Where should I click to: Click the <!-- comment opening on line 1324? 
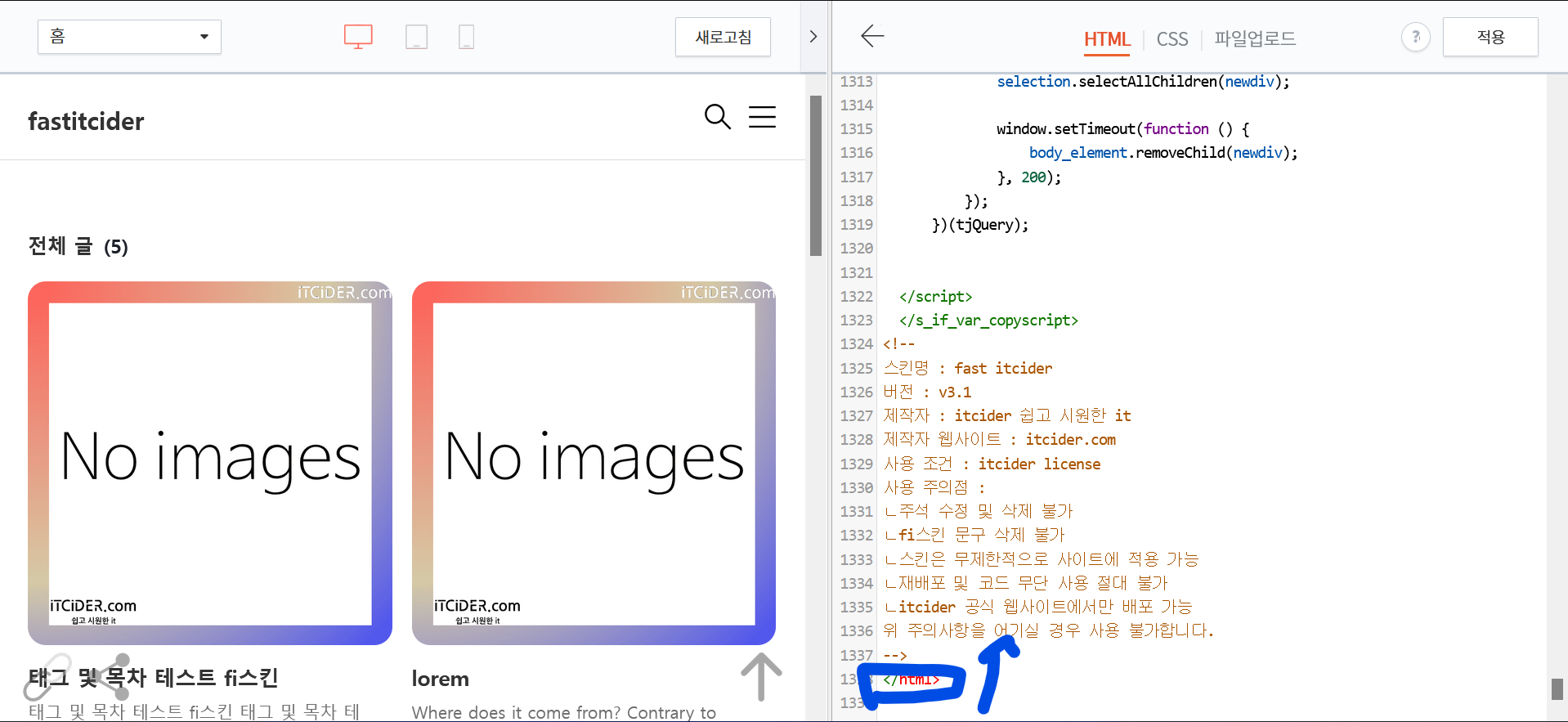[898, 343]
